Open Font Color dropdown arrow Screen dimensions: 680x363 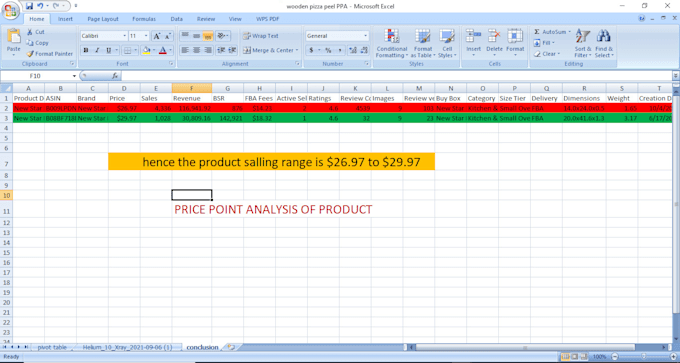coord(170,50)
